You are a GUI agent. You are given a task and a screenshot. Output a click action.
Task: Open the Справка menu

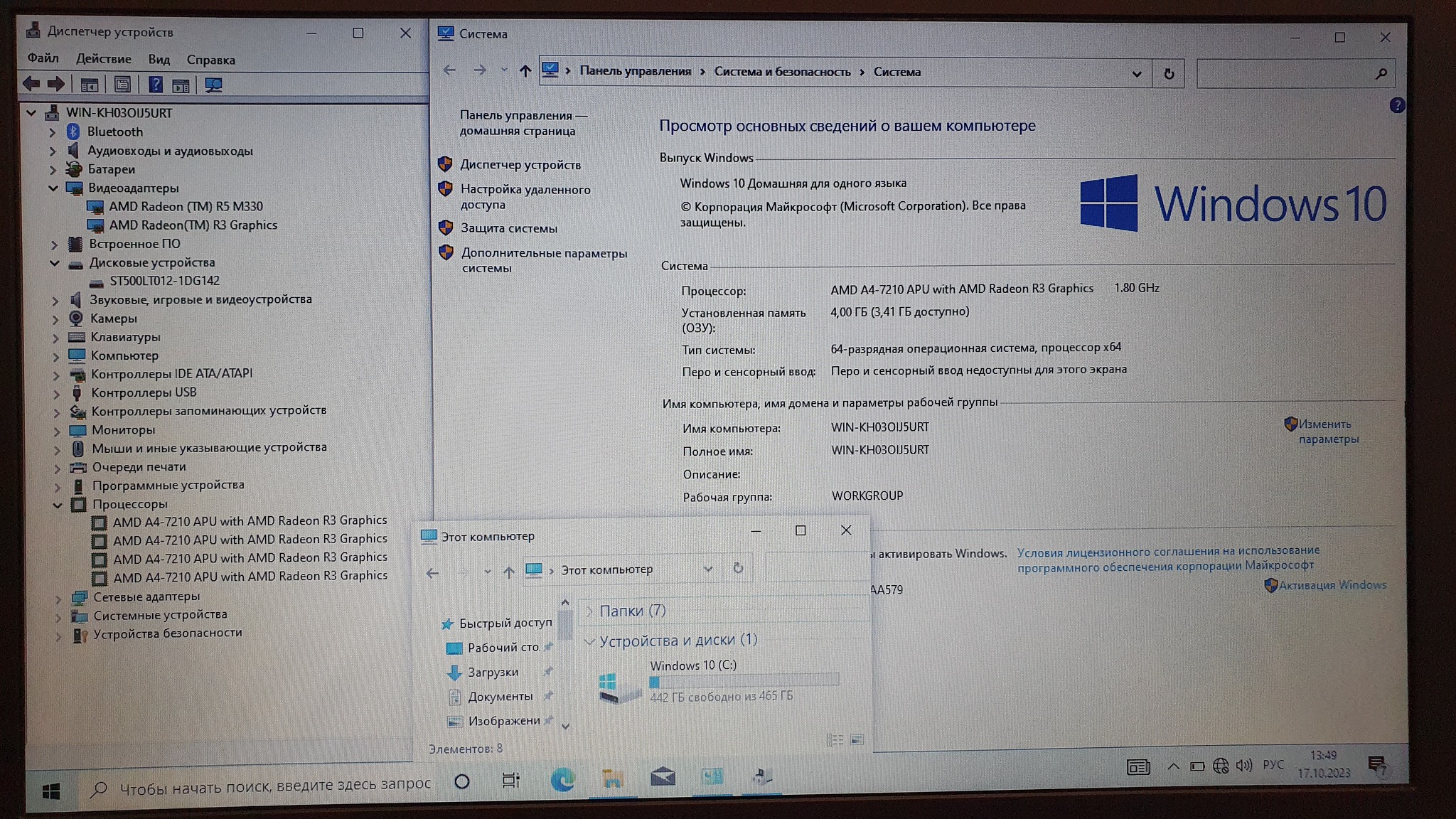click(x=210, y=60)
